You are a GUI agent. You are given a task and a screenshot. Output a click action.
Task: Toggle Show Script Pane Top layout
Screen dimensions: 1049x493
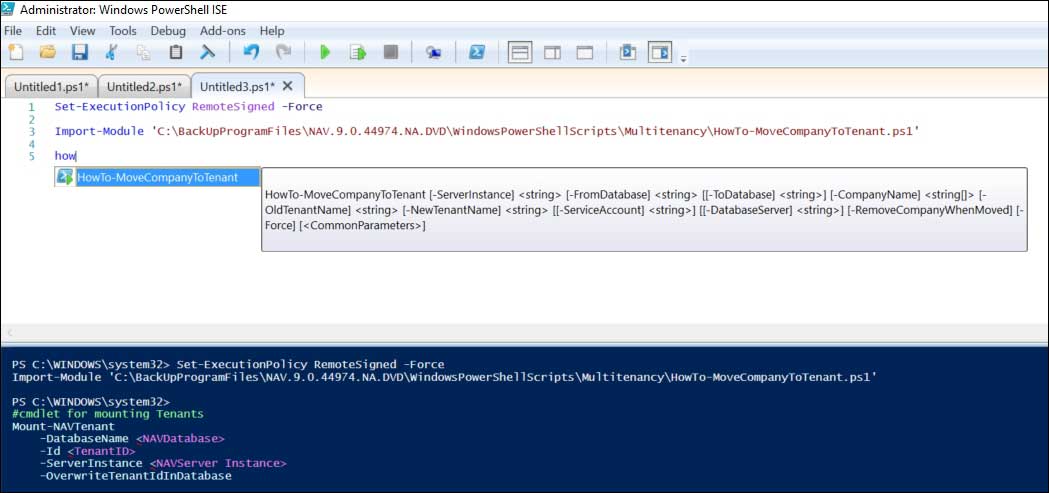pos(519,52)
